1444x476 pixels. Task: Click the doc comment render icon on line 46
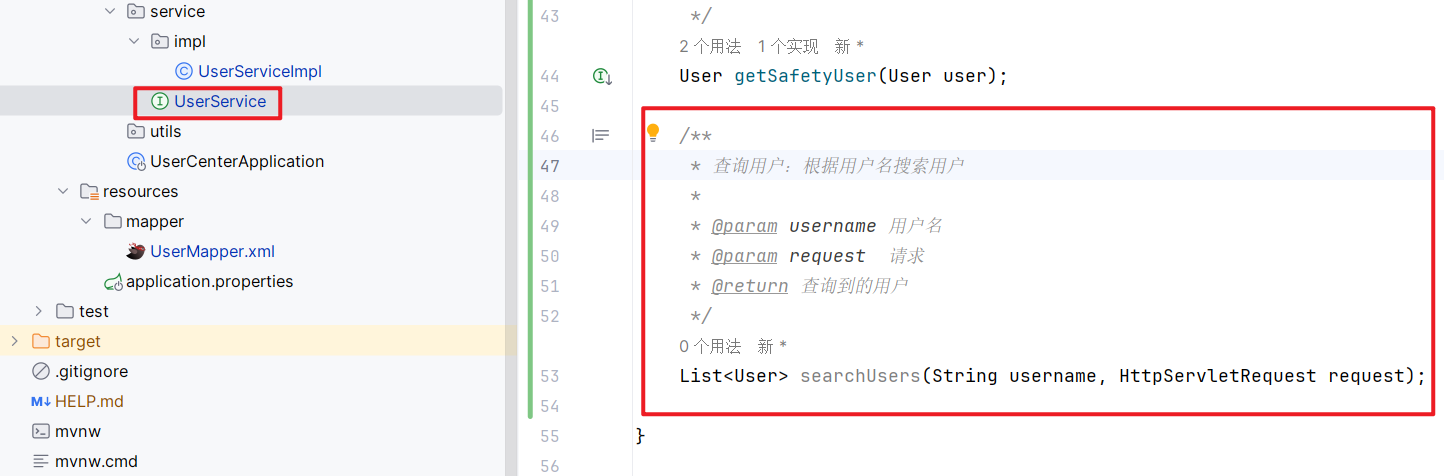click(x=600, y=135)
